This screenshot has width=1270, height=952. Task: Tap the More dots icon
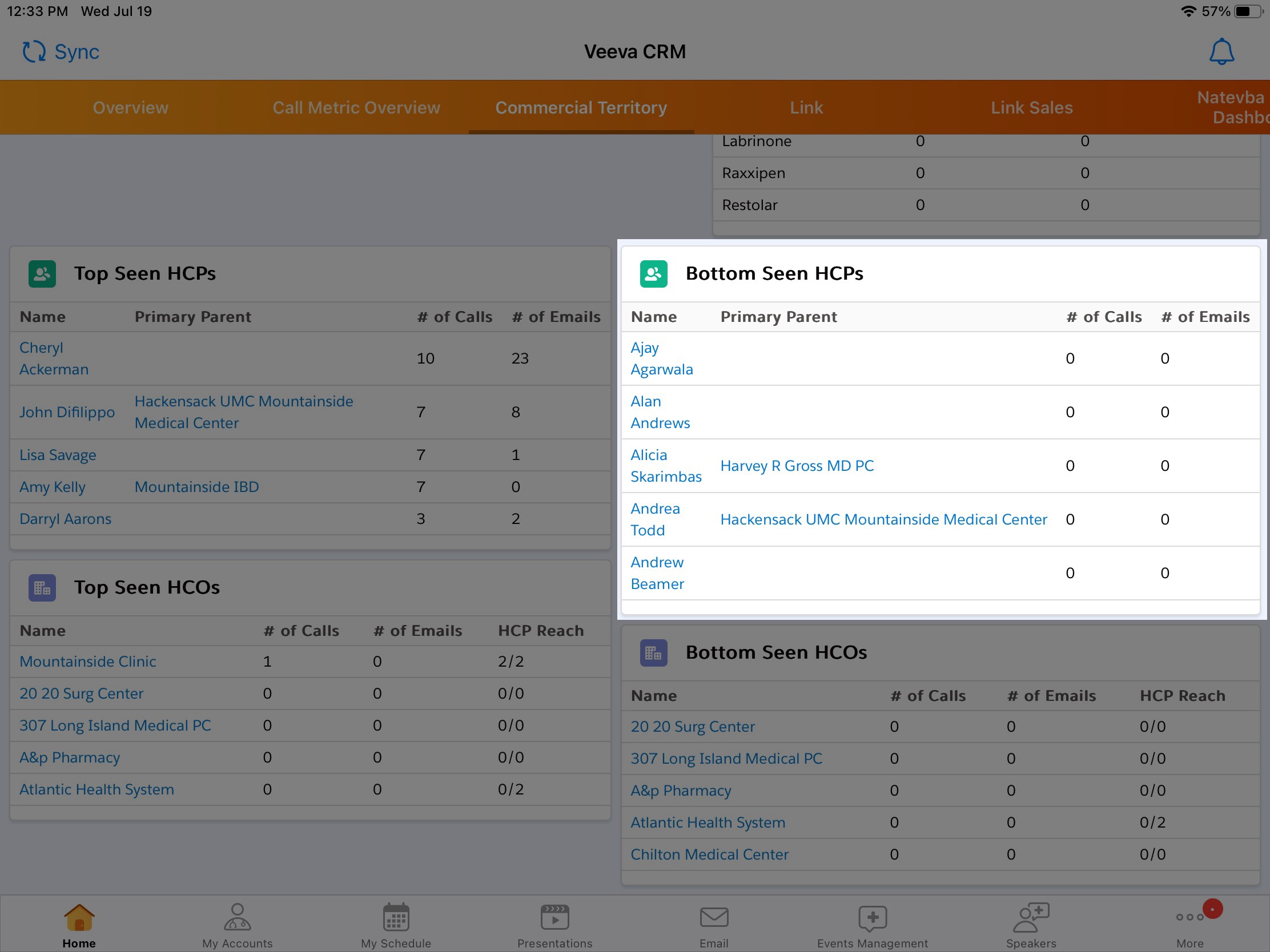[1189, 917]
